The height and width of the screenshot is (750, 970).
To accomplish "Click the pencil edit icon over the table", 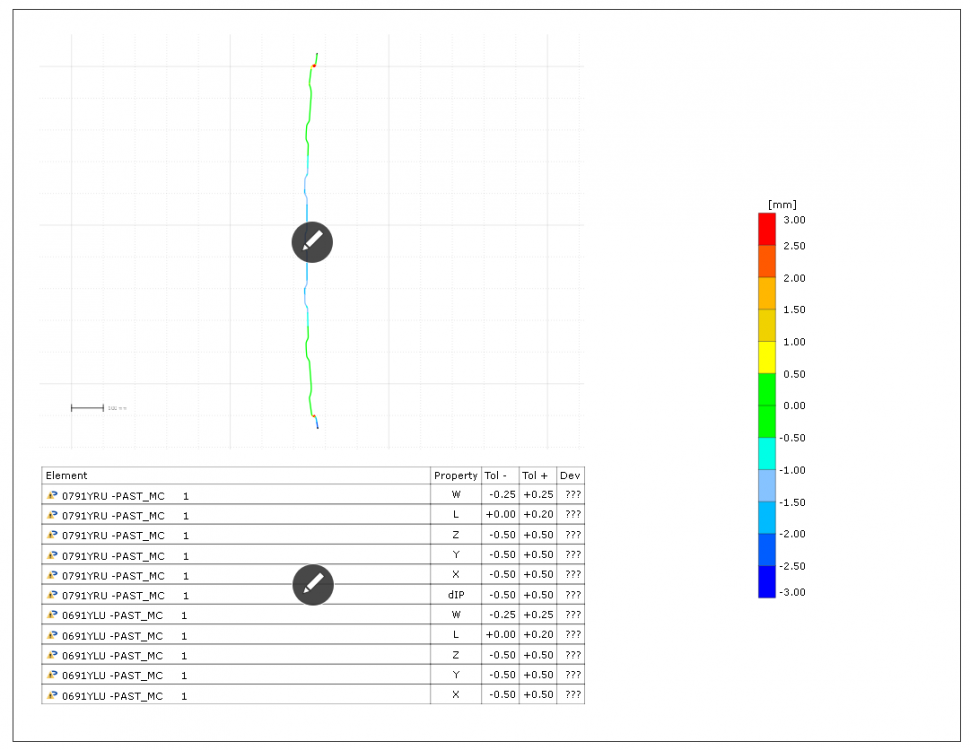I will pyautogui.click(x=312, y=584).
